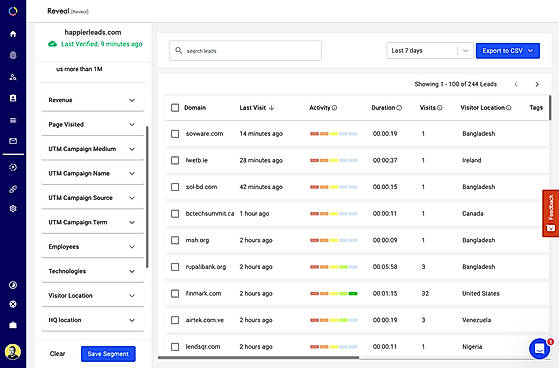Viewport: 559px width, 368px height.
Task: Expand the Visitor Location filter
Action: pos(93,296)
